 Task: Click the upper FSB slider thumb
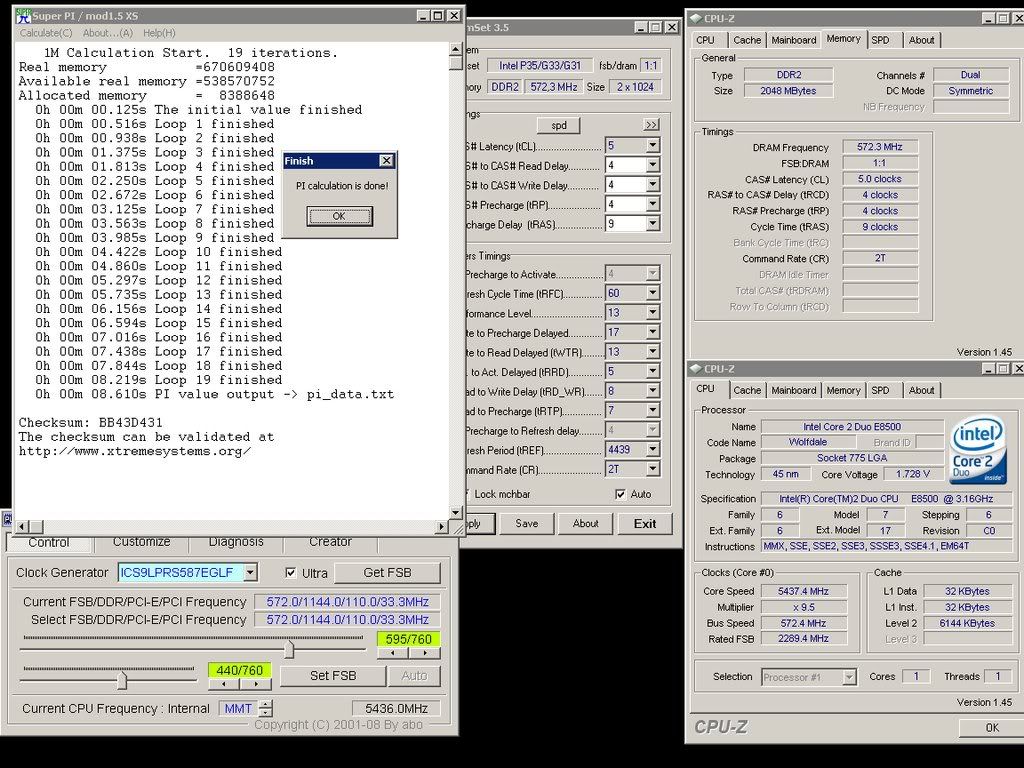(289, 649)
